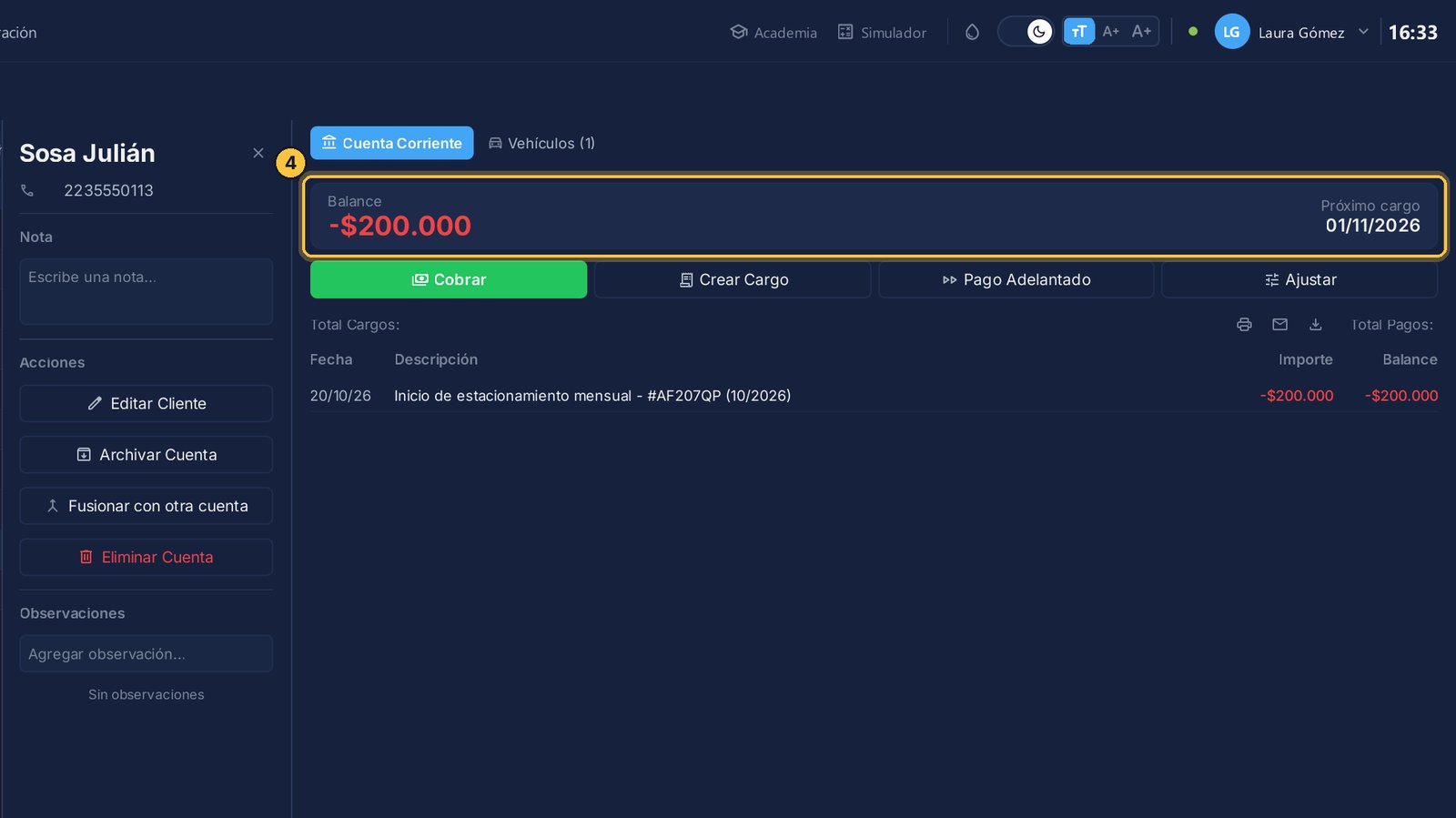Image resolution: width=1456 pixels, height=818 pixels.
Task: Click the Agregar observación field
Action: click(x=146, y=653)
